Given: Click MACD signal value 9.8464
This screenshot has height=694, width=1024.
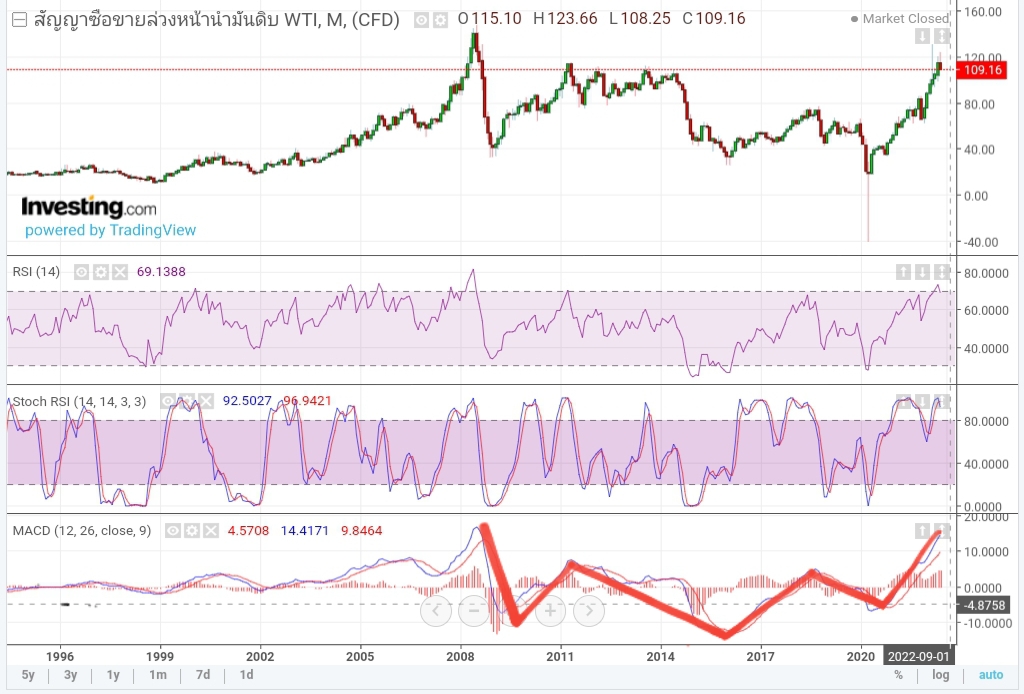Looking at the screenshot, I should point(362,531).
